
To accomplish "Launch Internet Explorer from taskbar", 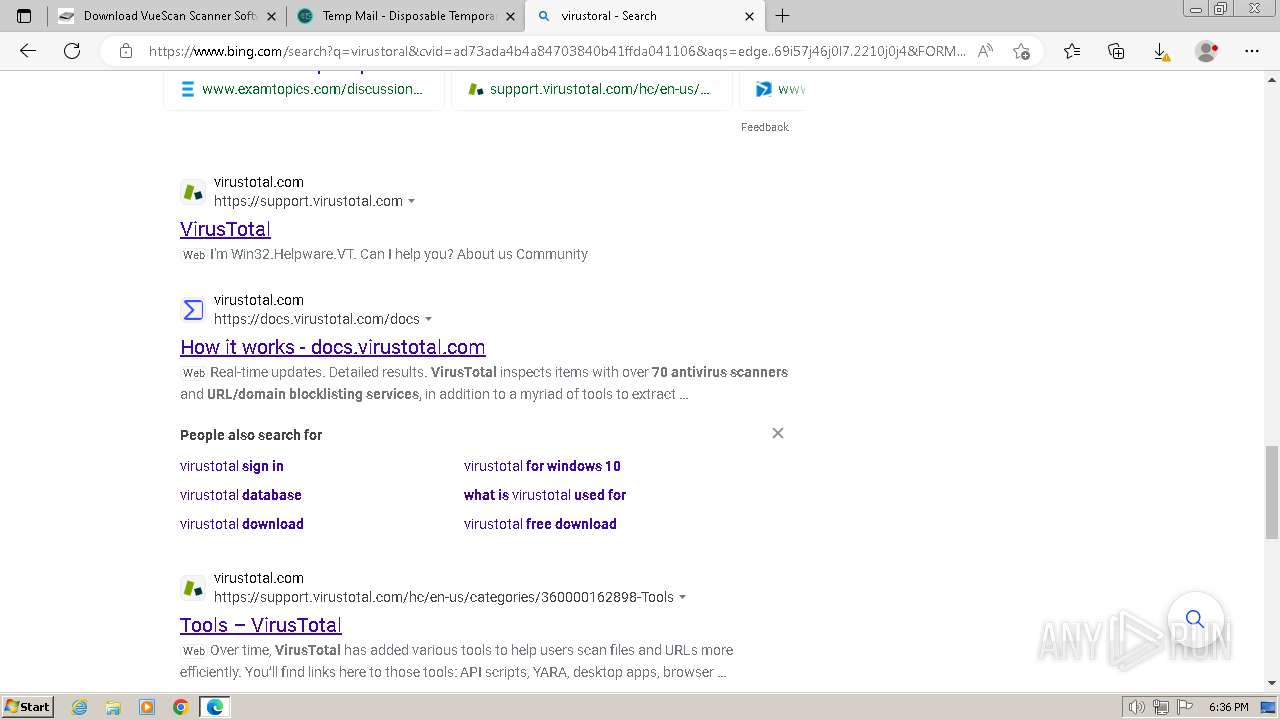I will pyautogui.click(x=80, y=707).
